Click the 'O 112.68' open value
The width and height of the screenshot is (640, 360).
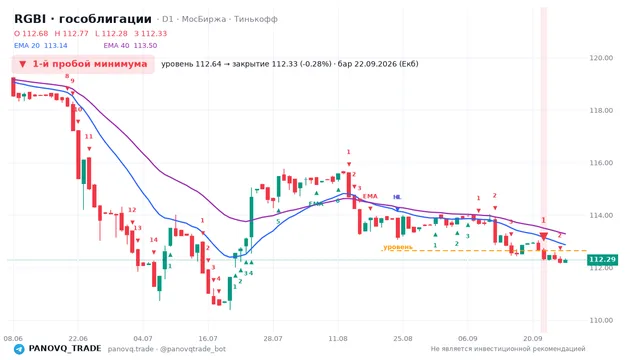pos(31,33)
